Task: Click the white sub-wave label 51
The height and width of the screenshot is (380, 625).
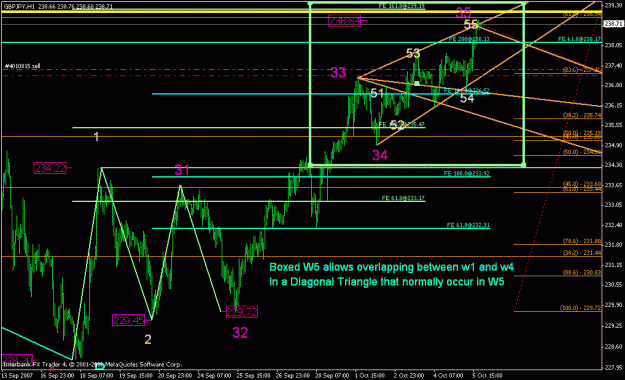Action: [377, 93]
